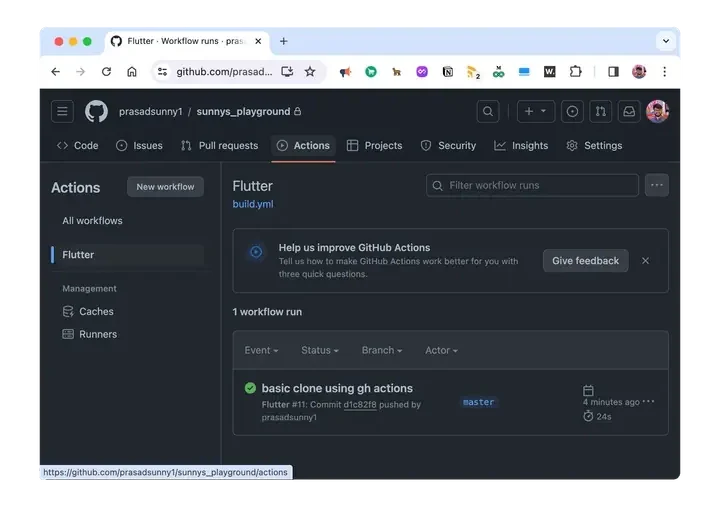The image size is (720, 532).
Task: Select the Actions tab
Action: tap(303, 146)
